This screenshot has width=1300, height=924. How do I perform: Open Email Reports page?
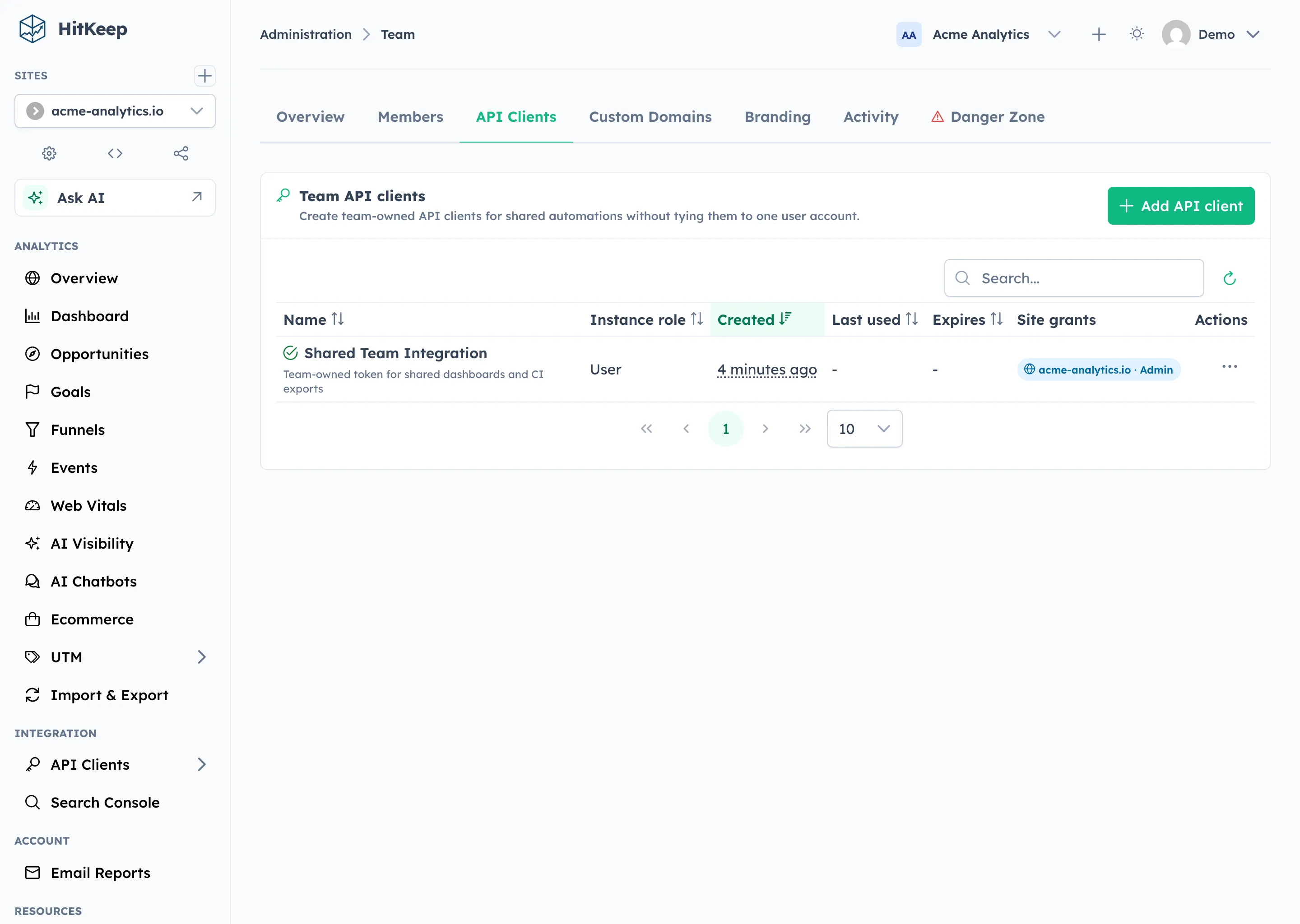click(x=115, y=873)
